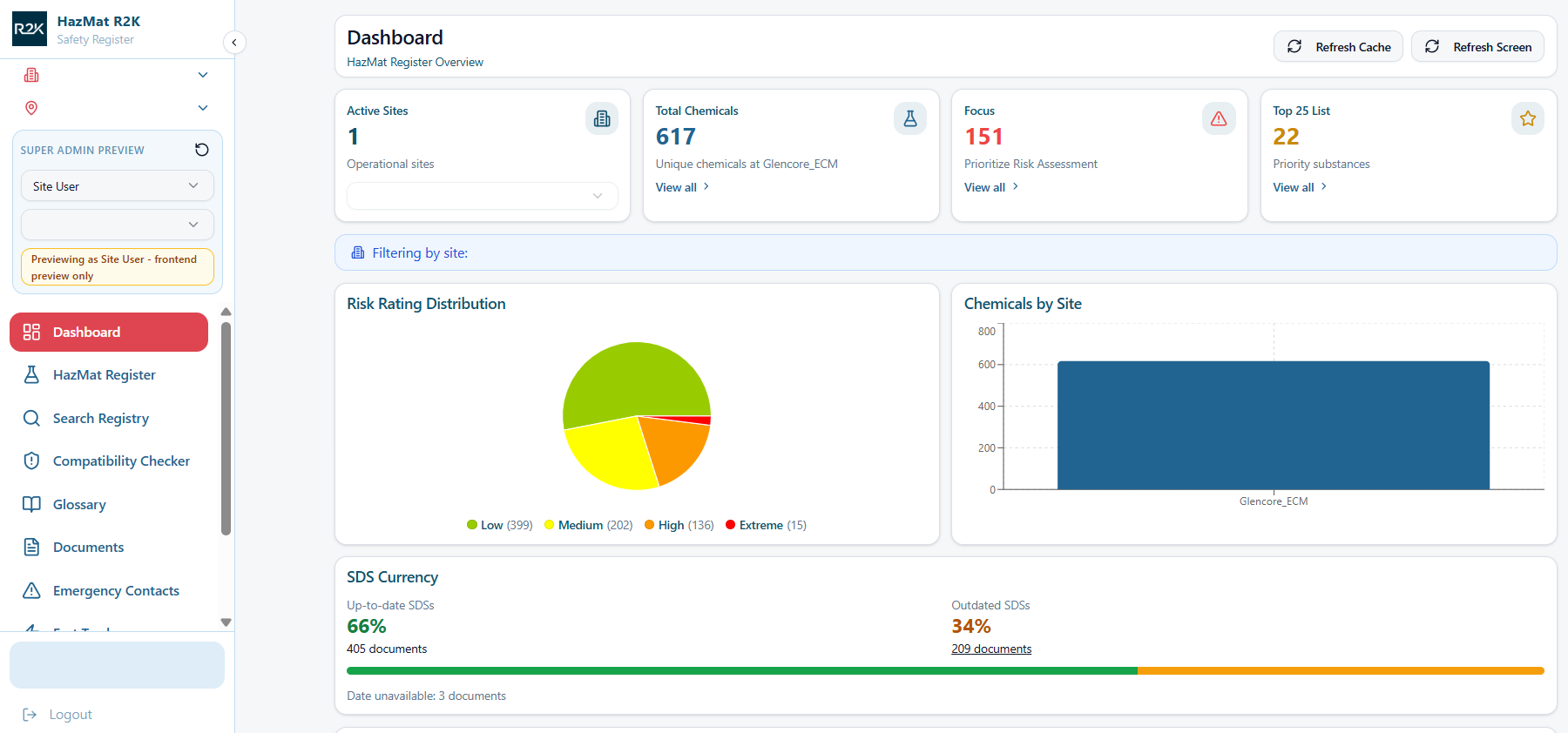Click the 34% outdated SDS value
The image size is (1568, 733).
tap(971, 626)
